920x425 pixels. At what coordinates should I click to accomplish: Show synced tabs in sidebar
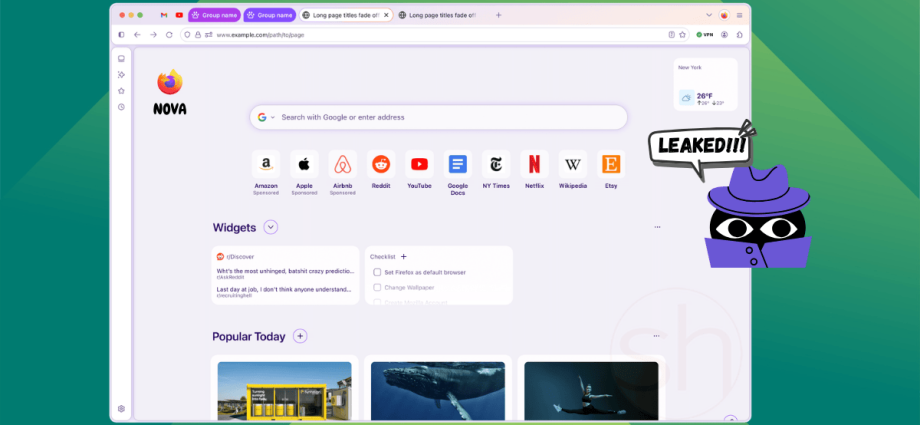121,59
